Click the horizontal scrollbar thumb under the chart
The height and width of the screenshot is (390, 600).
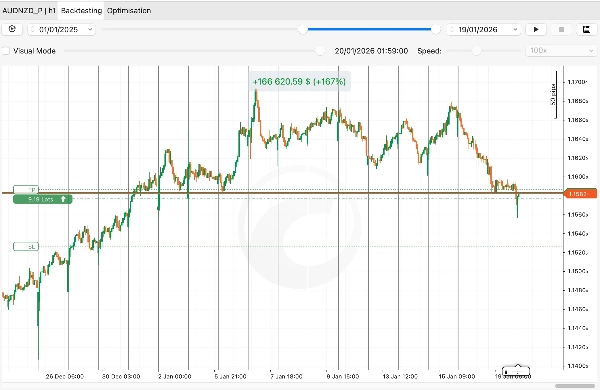click(575, 386)
